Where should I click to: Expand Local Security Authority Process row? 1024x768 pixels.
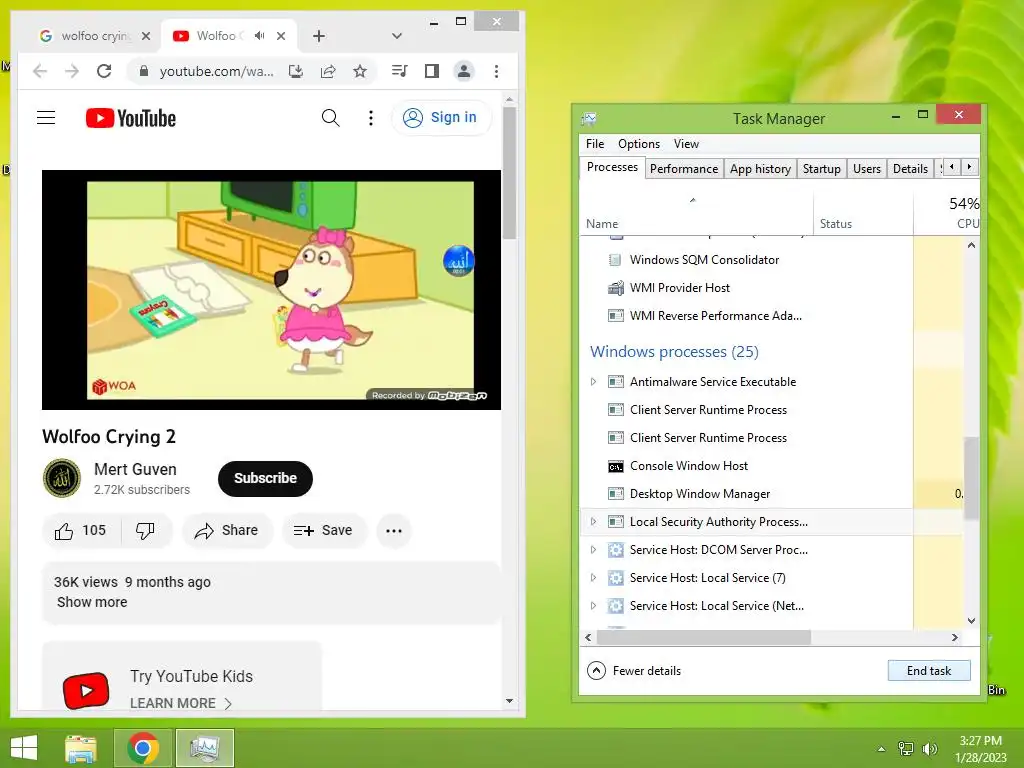click(x=593, y=521)
